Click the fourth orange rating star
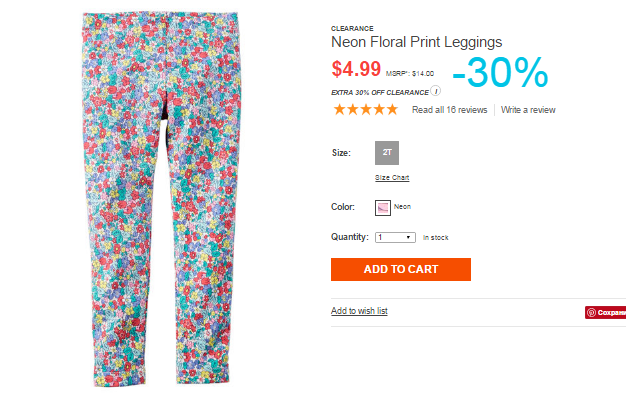This screenshot has width=626, height=393. click(x=379, y=109)
